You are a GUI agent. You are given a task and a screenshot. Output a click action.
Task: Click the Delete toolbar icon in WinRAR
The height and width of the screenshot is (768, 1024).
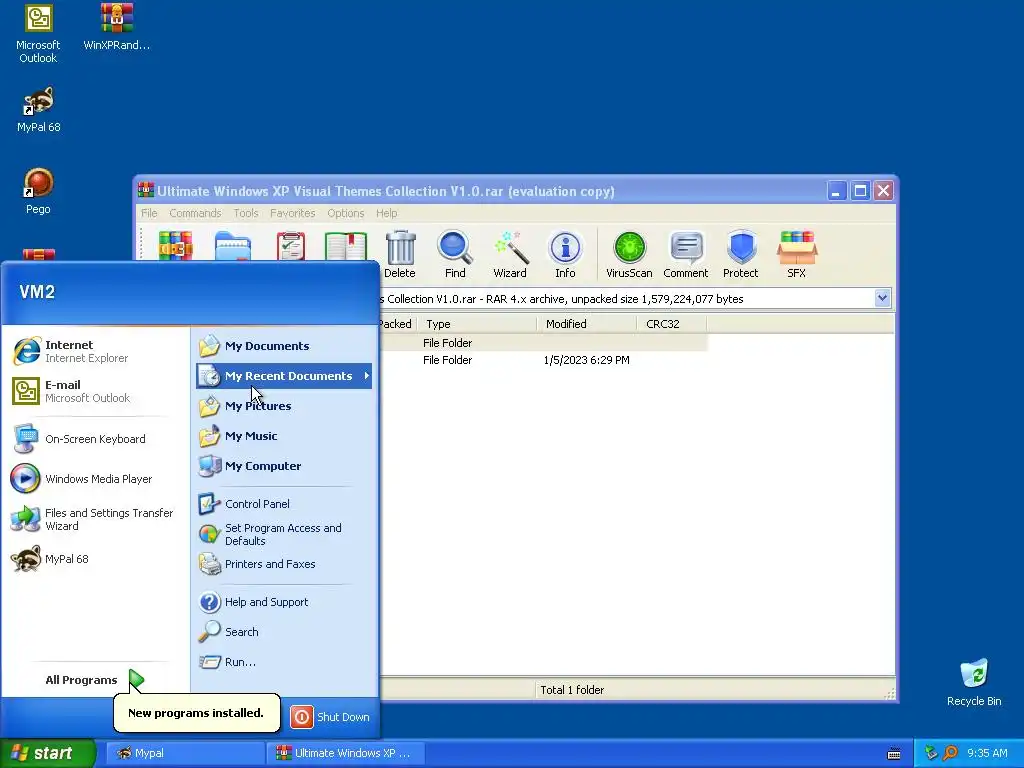pyautogui.click(x=400, y=254)
